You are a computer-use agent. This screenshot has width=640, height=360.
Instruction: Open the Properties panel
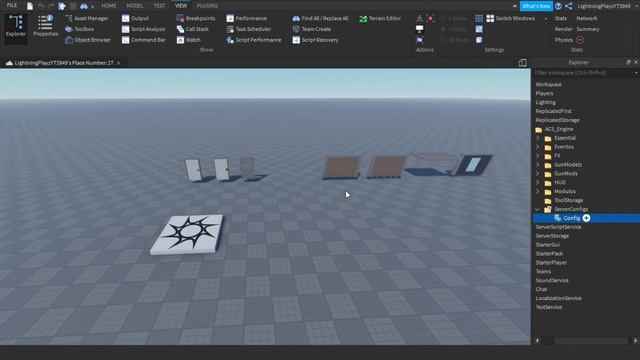[x=45, y=26]
